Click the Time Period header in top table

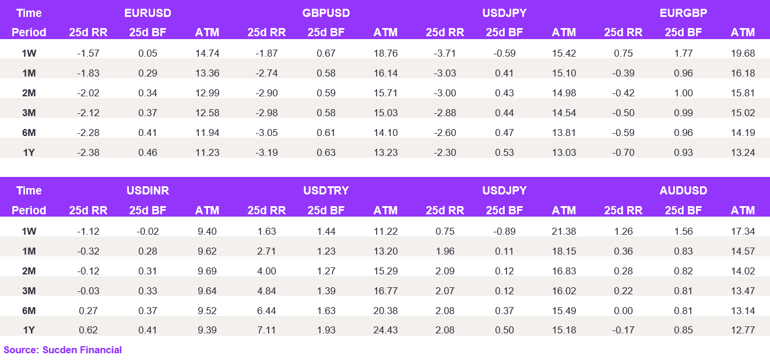point(28,23)
